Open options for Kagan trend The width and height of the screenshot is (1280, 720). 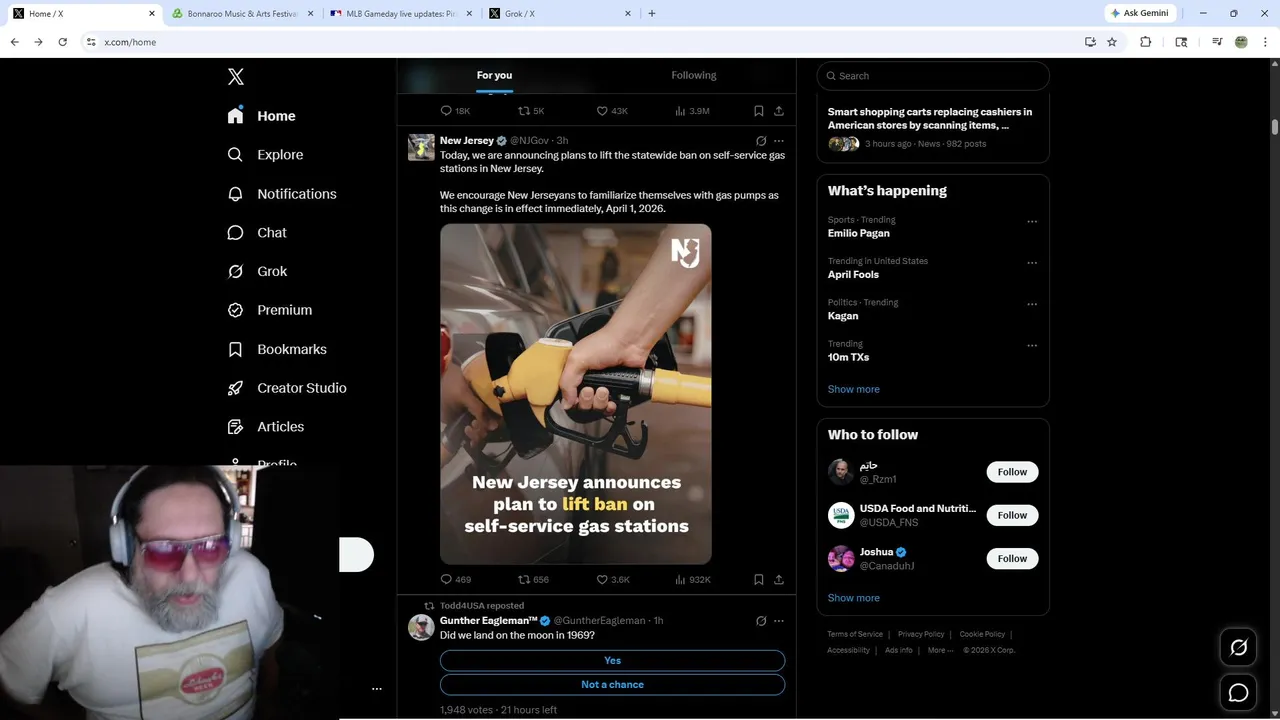point(1032,304)
